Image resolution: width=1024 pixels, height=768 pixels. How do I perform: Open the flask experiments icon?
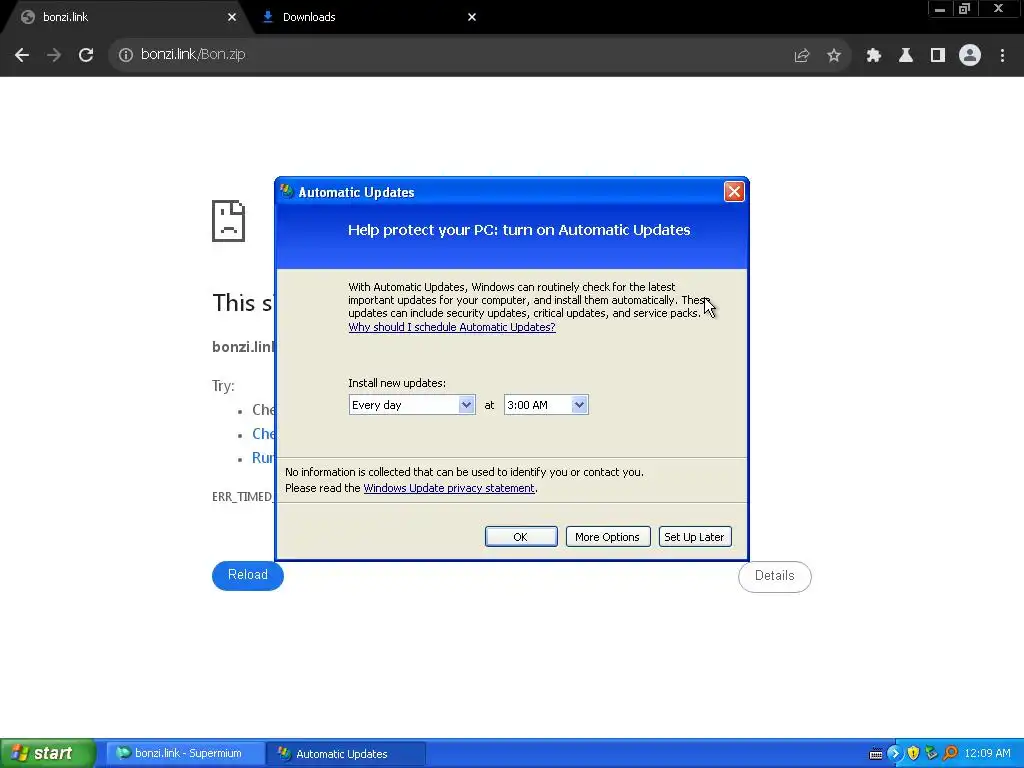(905, 56)
